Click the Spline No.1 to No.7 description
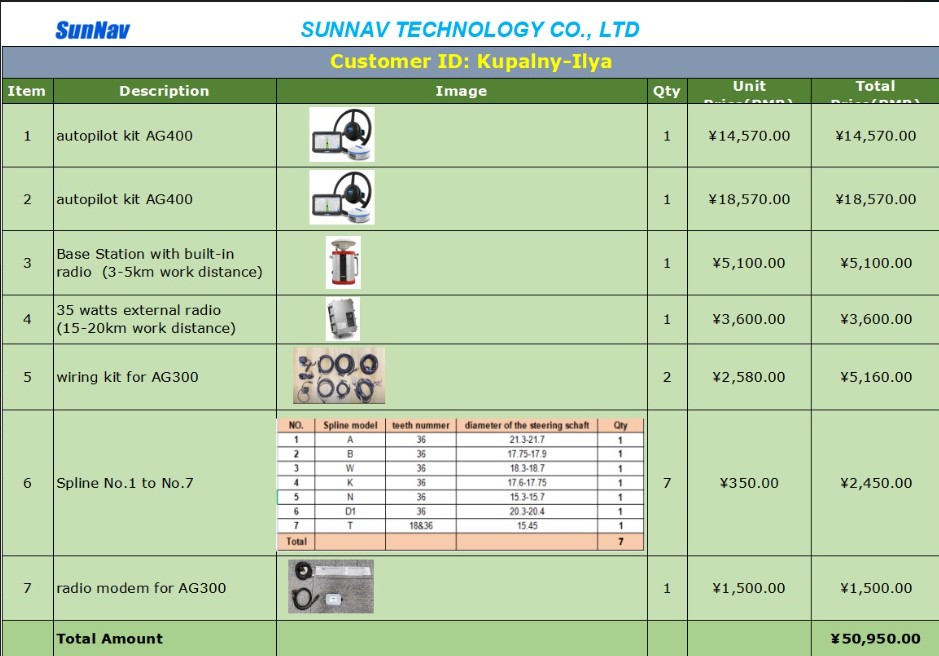Viewport: 939px width, 656px height. coord(125,483)
